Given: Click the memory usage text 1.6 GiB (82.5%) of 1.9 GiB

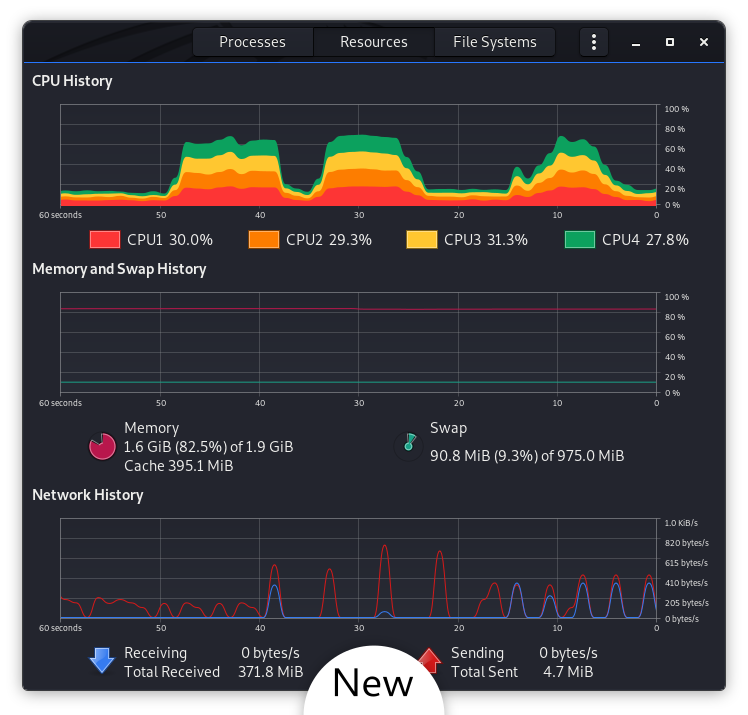Looking at the screenshot, I should (208, 447).
